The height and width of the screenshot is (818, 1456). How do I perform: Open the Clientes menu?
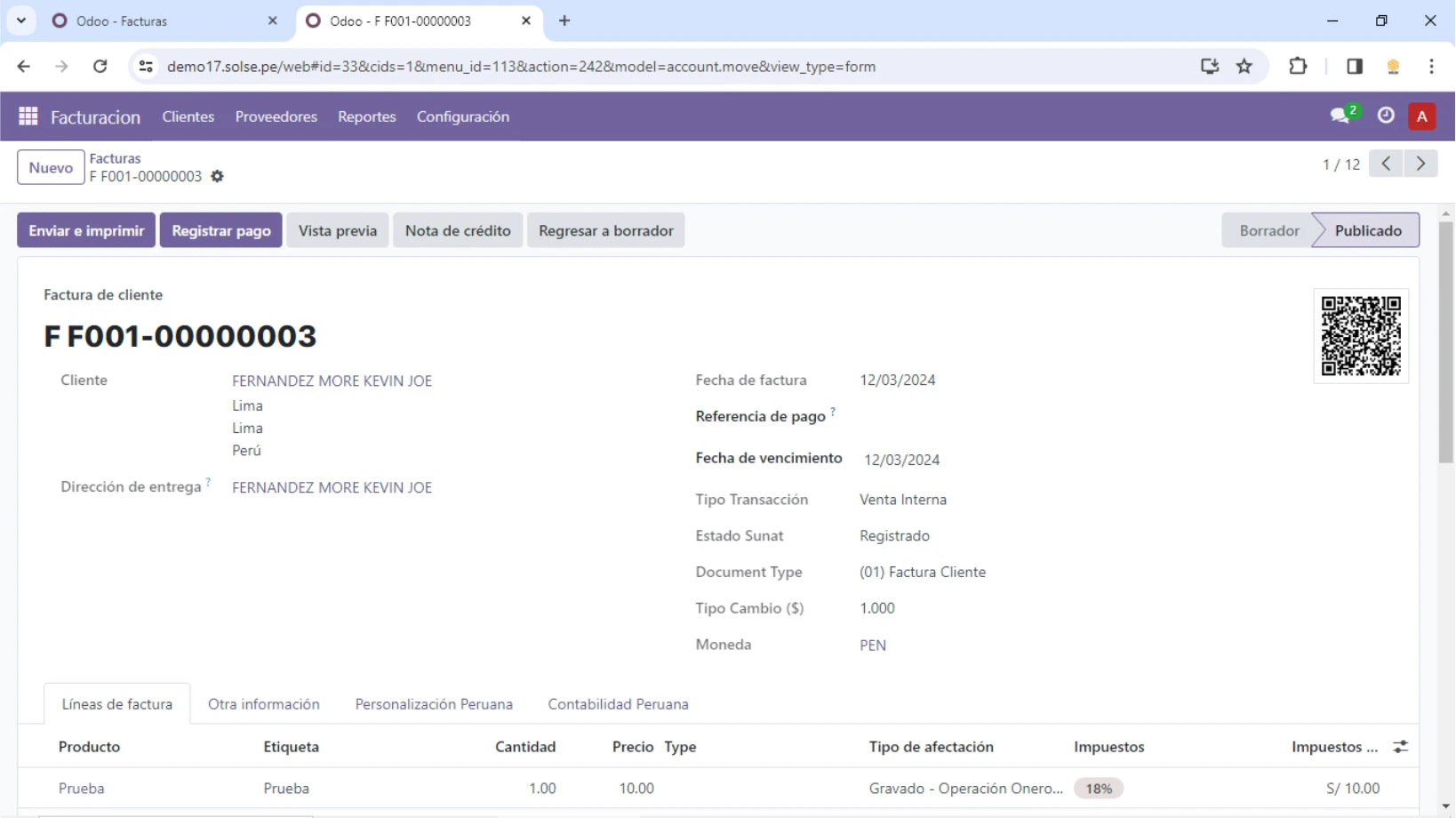(x=188, y=116)
